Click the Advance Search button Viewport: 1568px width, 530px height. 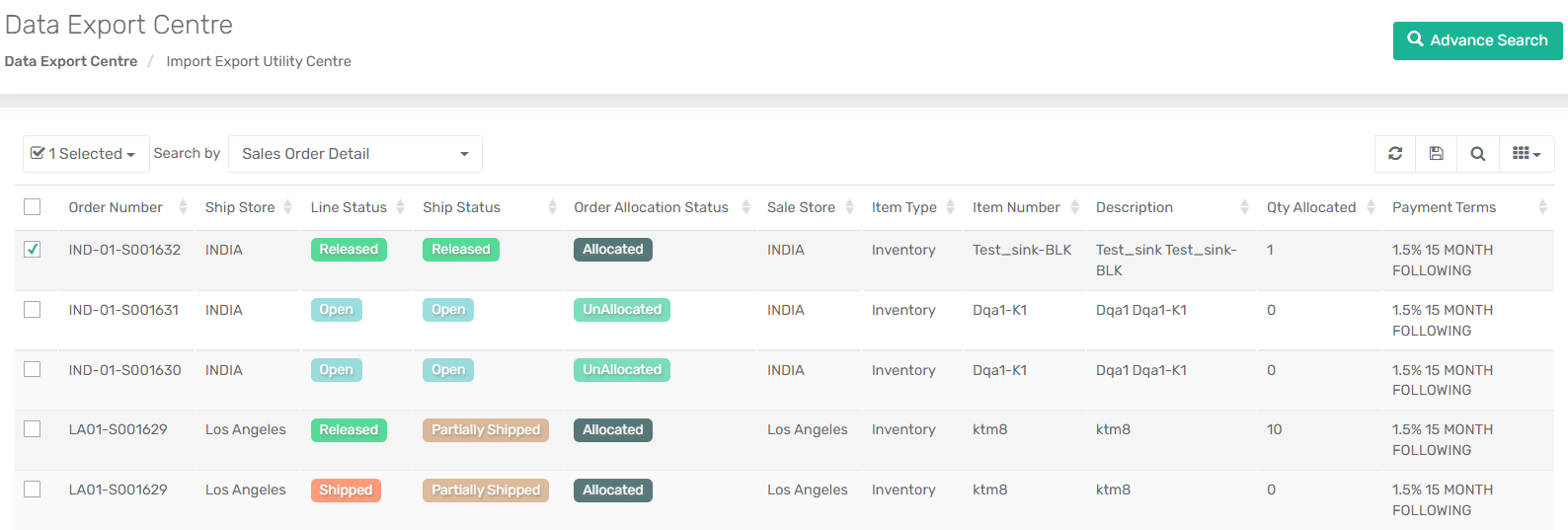pyautogui.click(x=1477, y=40)
